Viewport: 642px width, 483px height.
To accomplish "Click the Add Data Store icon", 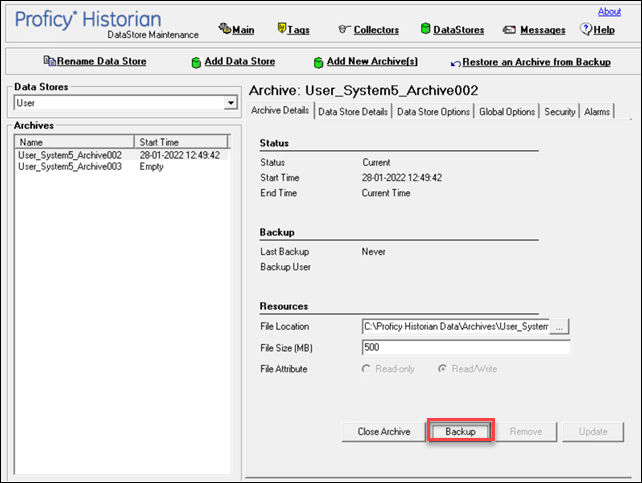I will point(196,63).
